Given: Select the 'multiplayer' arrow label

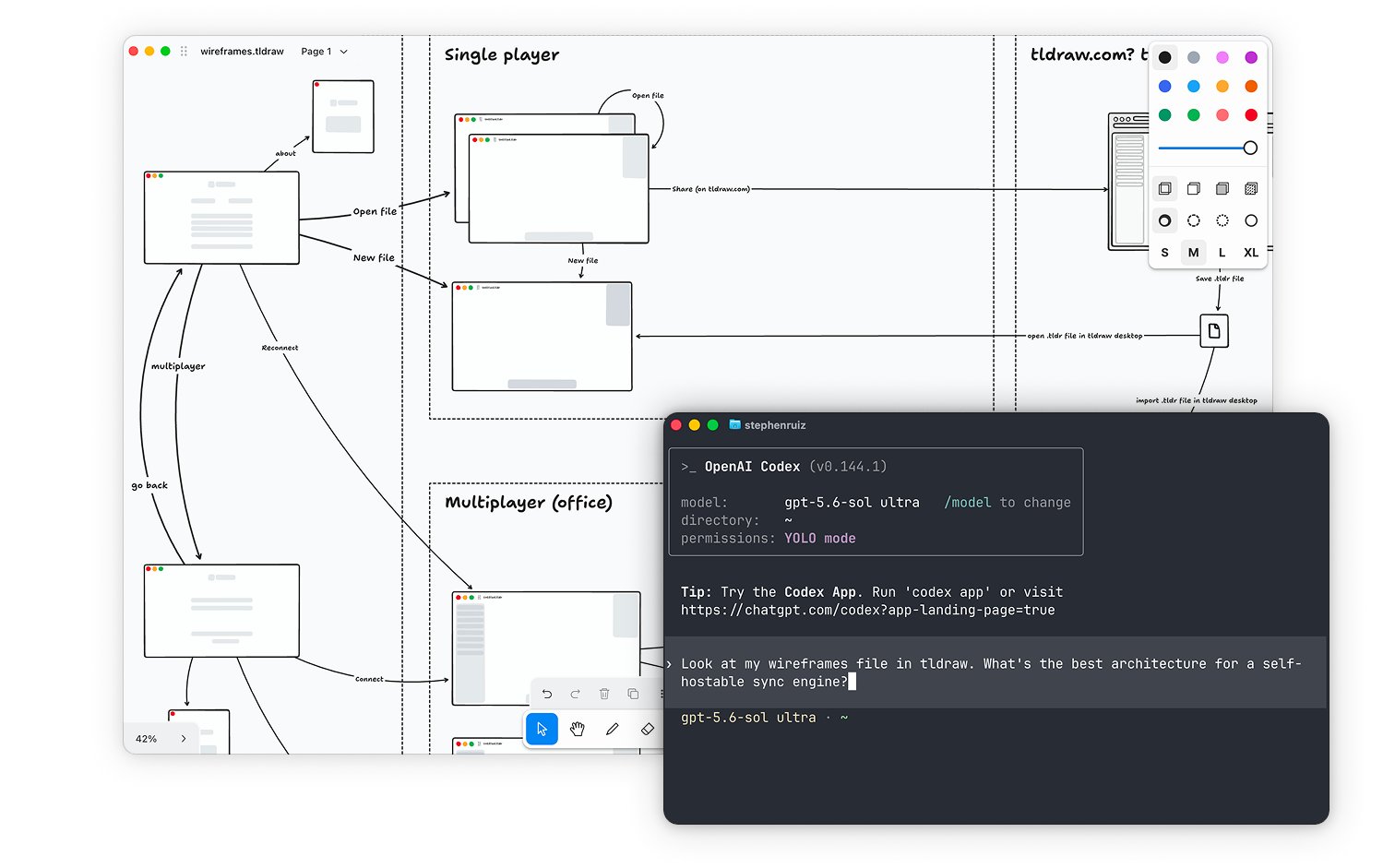Looking at the screenshot, I should pyautogui.click(x=178, y=366).
